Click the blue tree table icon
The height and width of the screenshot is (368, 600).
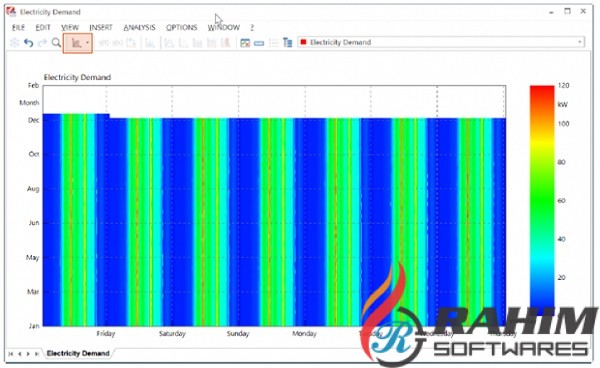pyautogui.click(x=287, y=42)
